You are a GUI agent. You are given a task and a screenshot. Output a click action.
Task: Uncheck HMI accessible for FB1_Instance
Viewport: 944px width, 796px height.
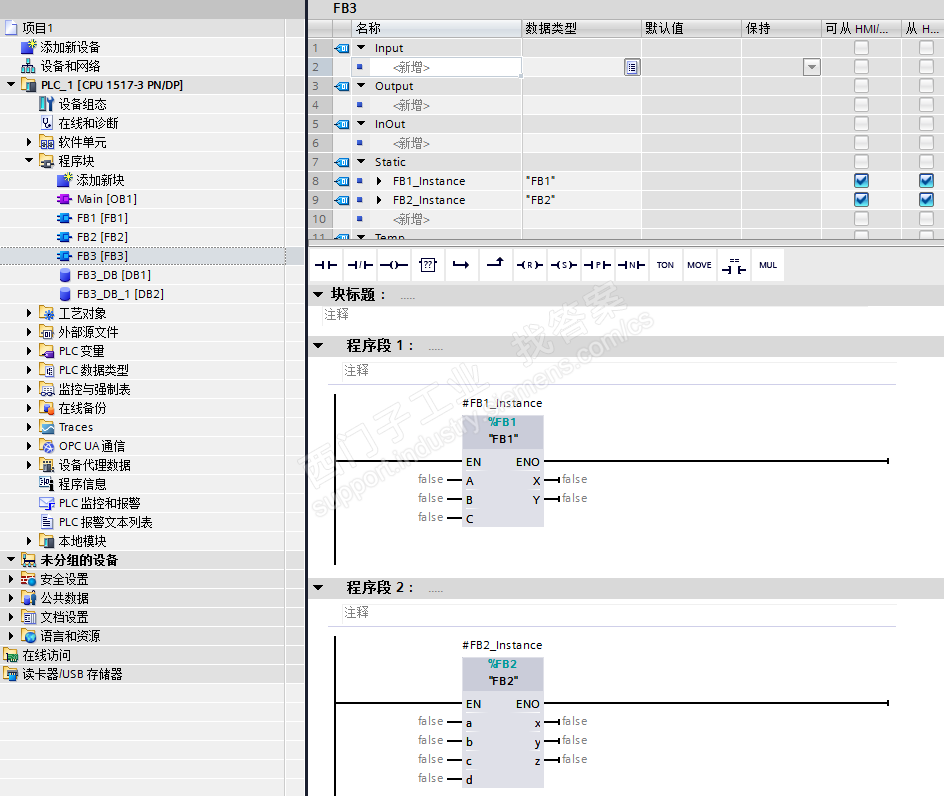(x=862, y=181)
